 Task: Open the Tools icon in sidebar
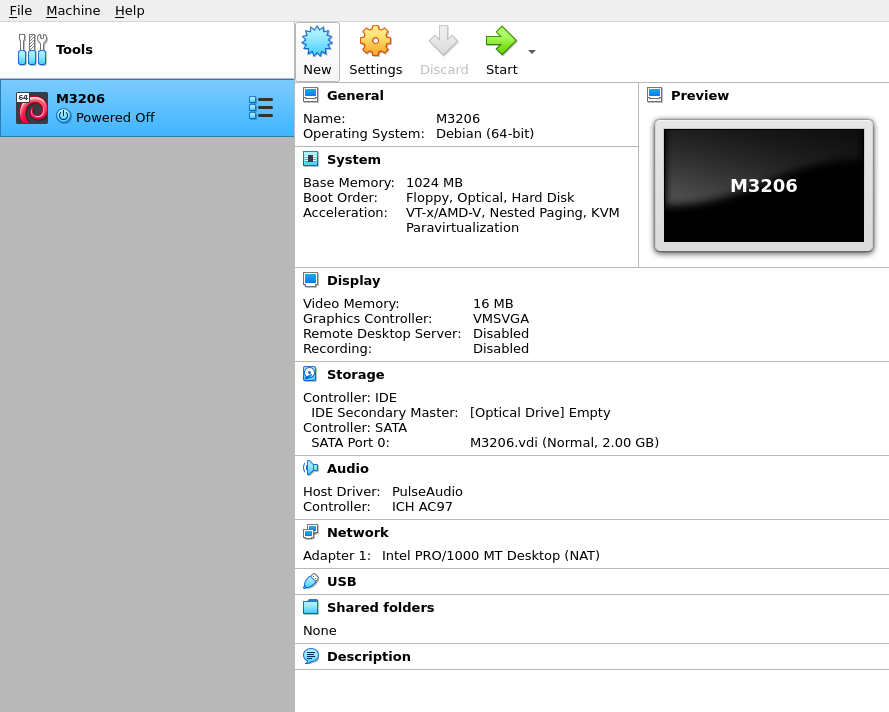[x=32, y=49]
